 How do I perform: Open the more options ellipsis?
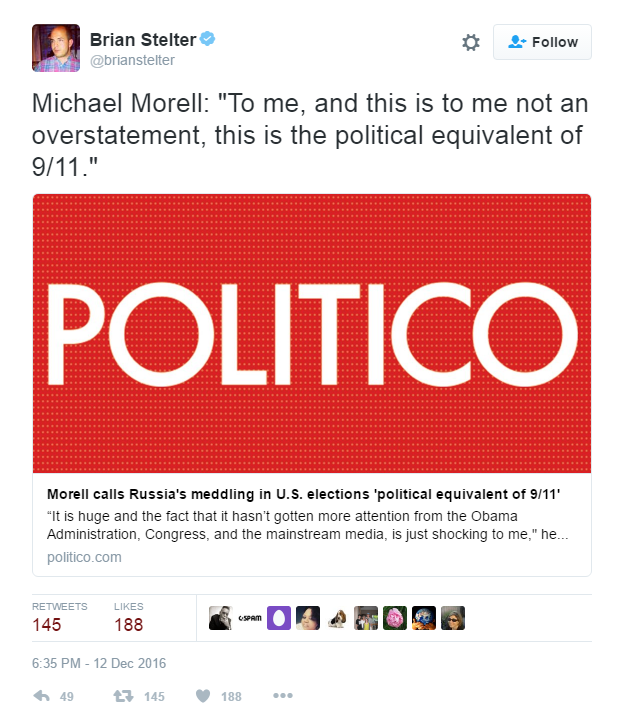pos(283,696)
